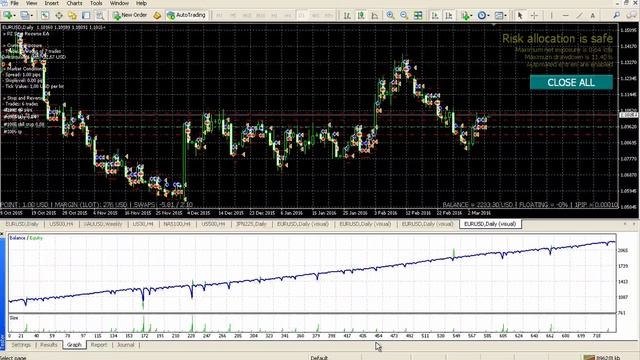
Task: Open the tester Results tab
Action: [49, 345]
